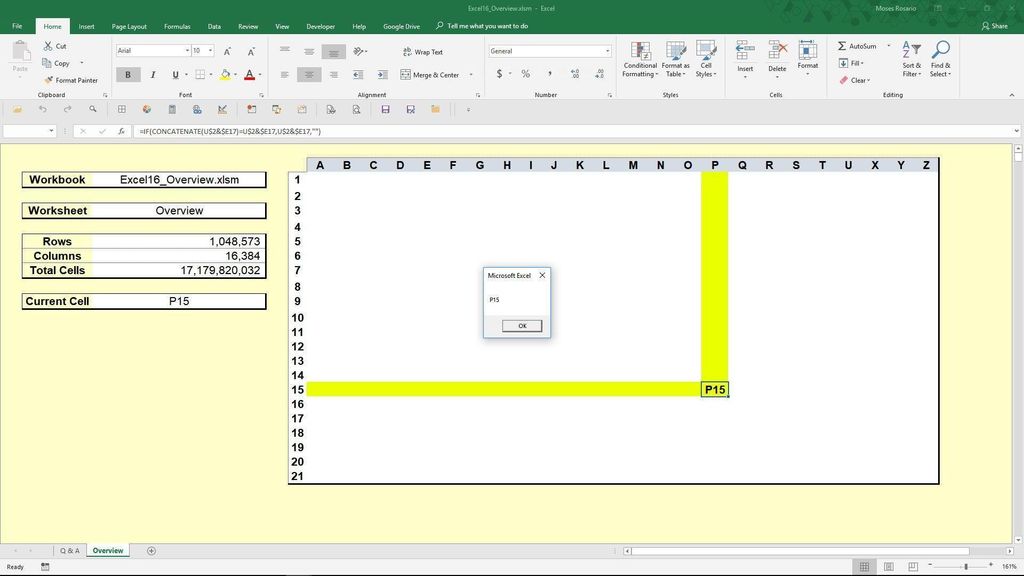1024x576 pixels.
Task: Close the Microsoft Excel message dialog
Action: click(542, 276)
